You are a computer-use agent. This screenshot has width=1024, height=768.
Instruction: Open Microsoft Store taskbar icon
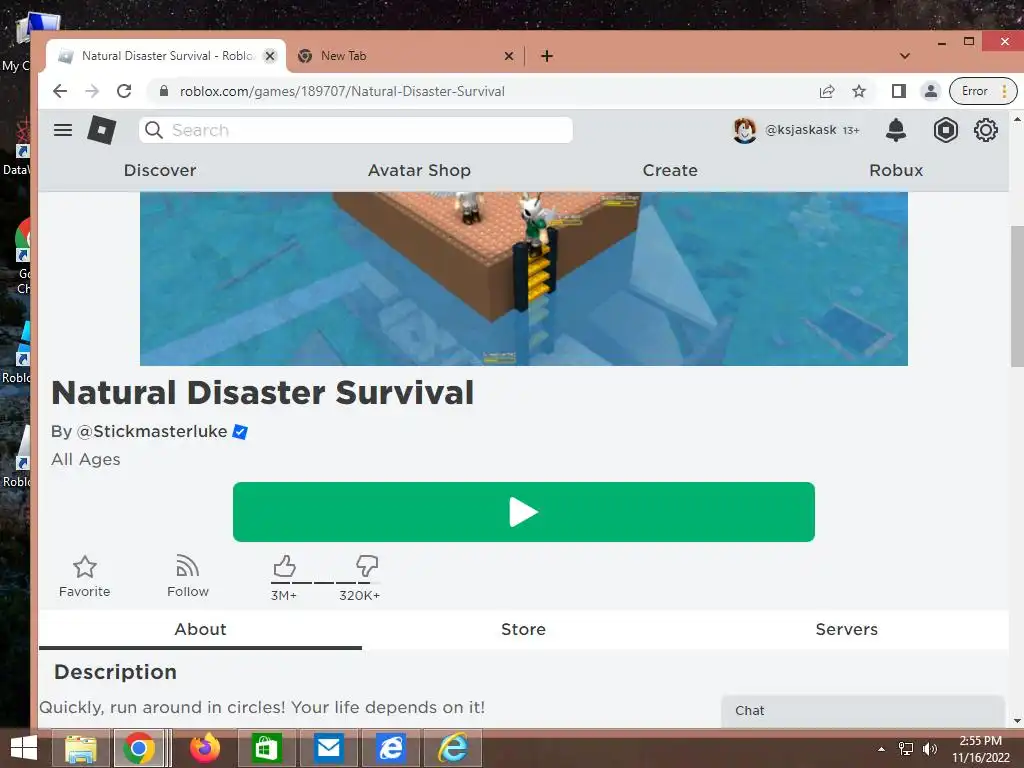tap(265, 748)
